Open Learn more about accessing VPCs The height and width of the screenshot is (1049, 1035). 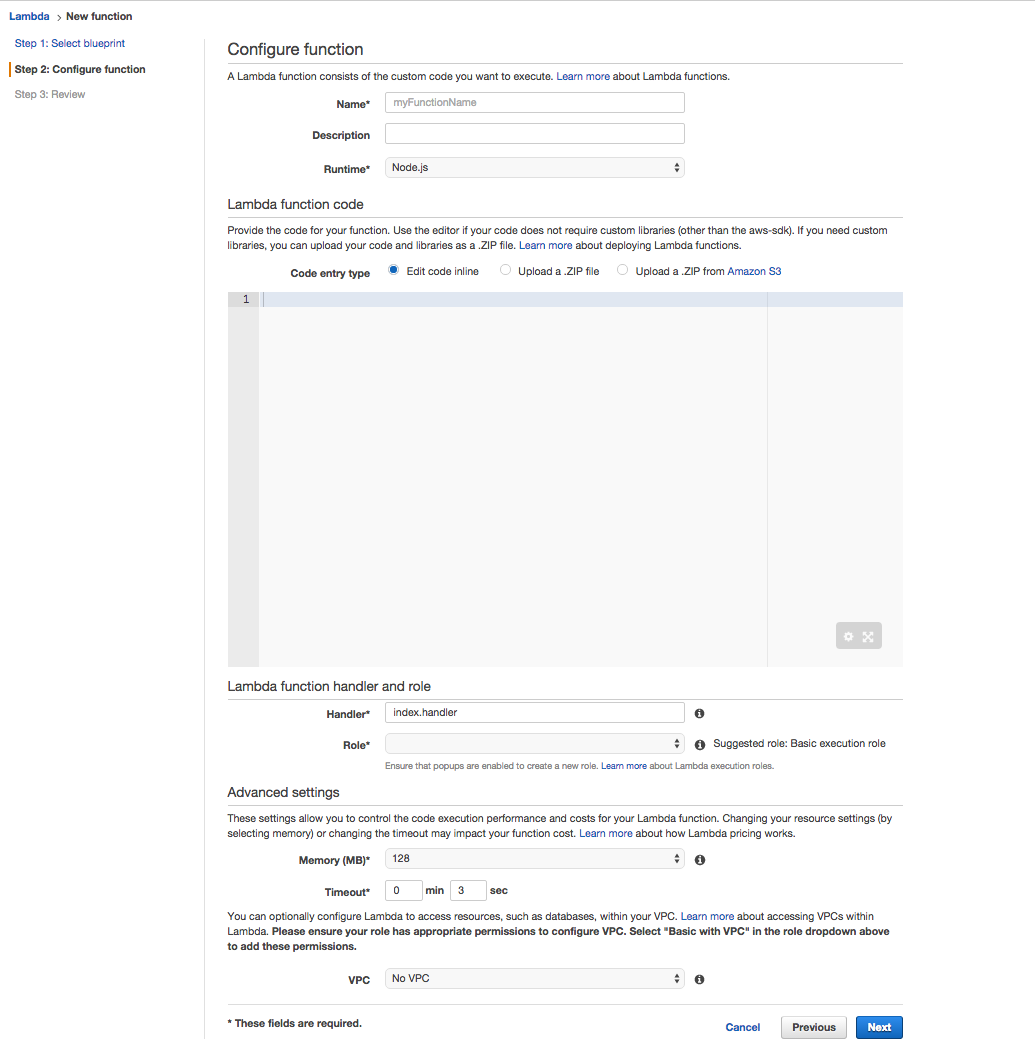tap(707, 917)
